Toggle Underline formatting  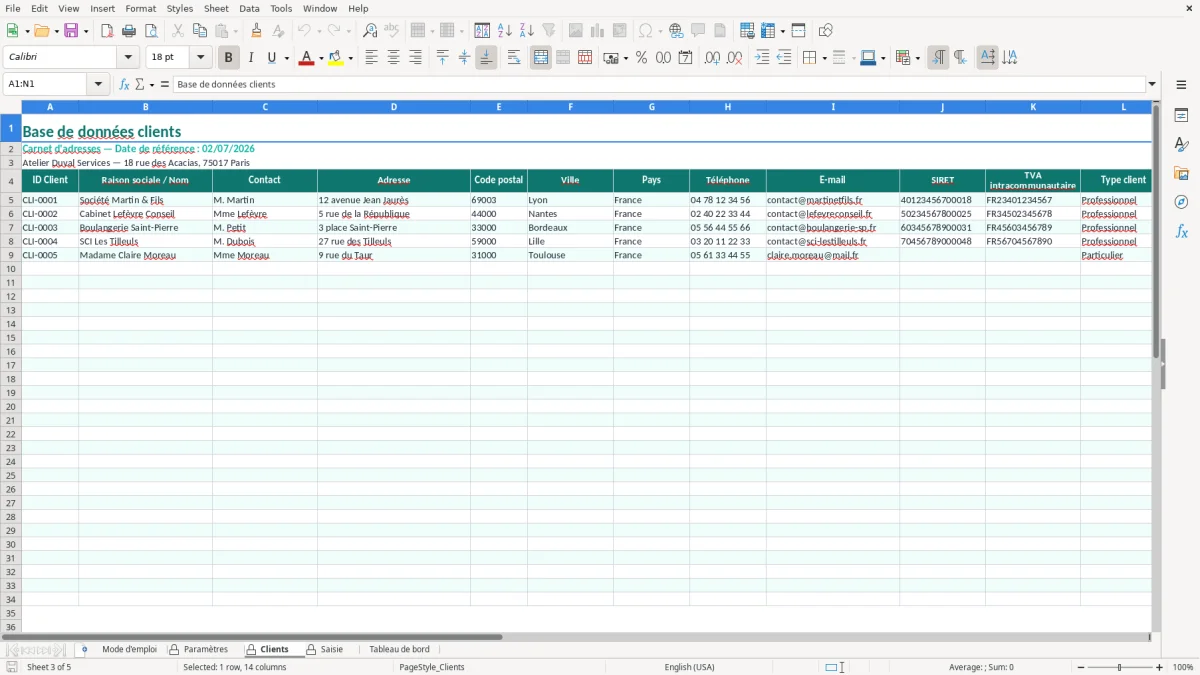(x=271, y=58)
